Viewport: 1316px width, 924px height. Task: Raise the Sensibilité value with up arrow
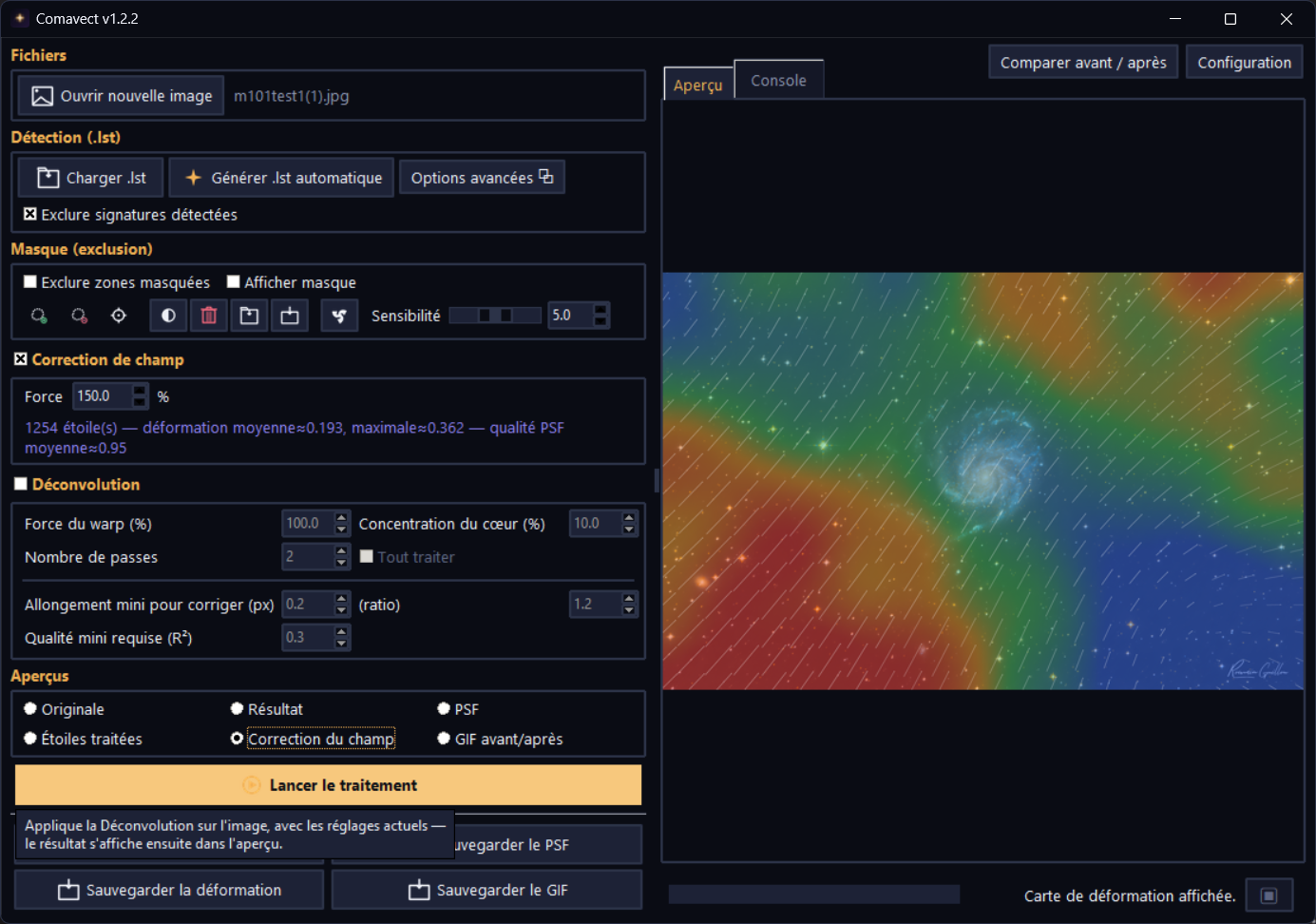(601, 309)
